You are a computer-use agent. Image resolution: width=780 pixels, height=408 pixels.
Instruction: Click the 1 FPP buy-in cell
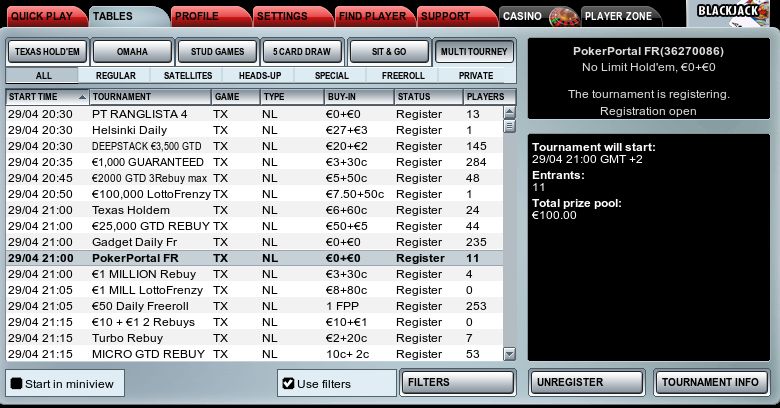[342, 306]
